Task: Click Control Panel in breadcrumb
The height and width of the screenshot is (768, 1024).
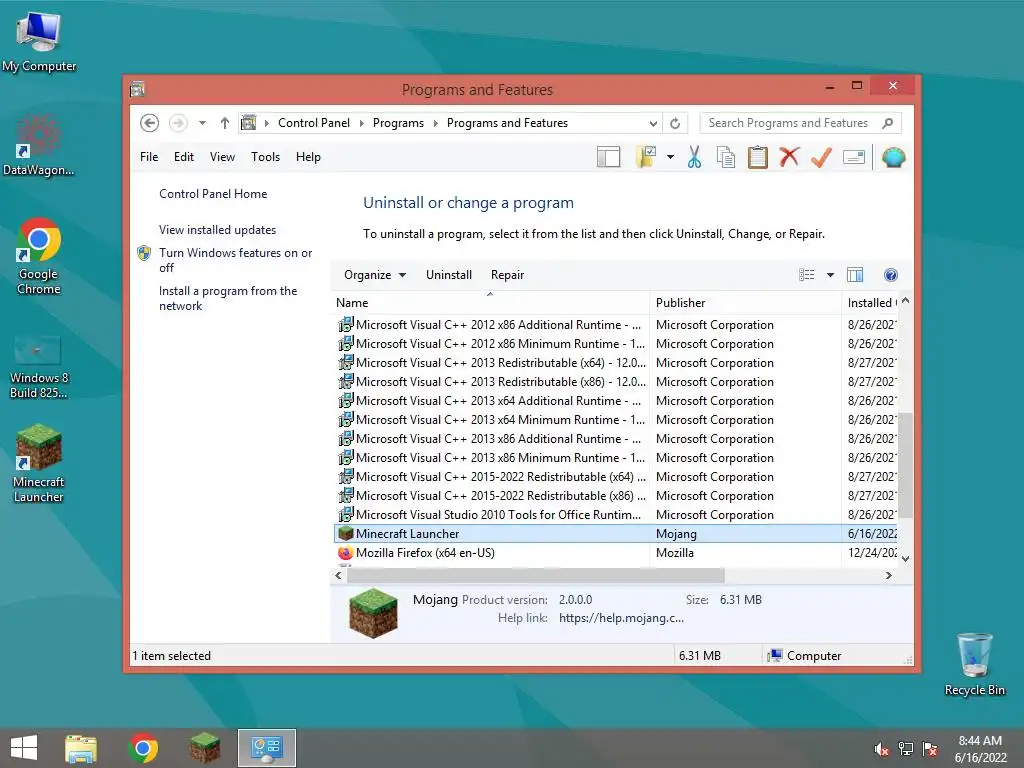Action: [x=313, y=123]
